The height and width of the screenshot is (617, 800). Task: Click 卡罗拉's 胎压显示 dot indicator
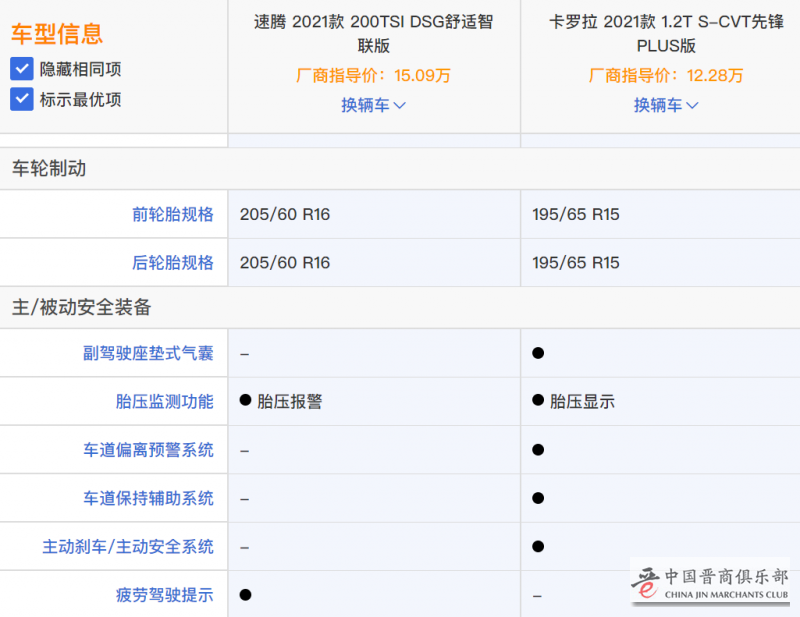(538, 401)
